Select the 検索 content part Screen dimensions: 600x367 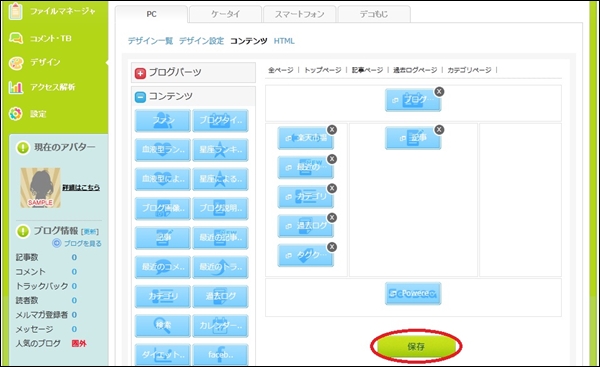pyautogui.click(x=163, y=326)
